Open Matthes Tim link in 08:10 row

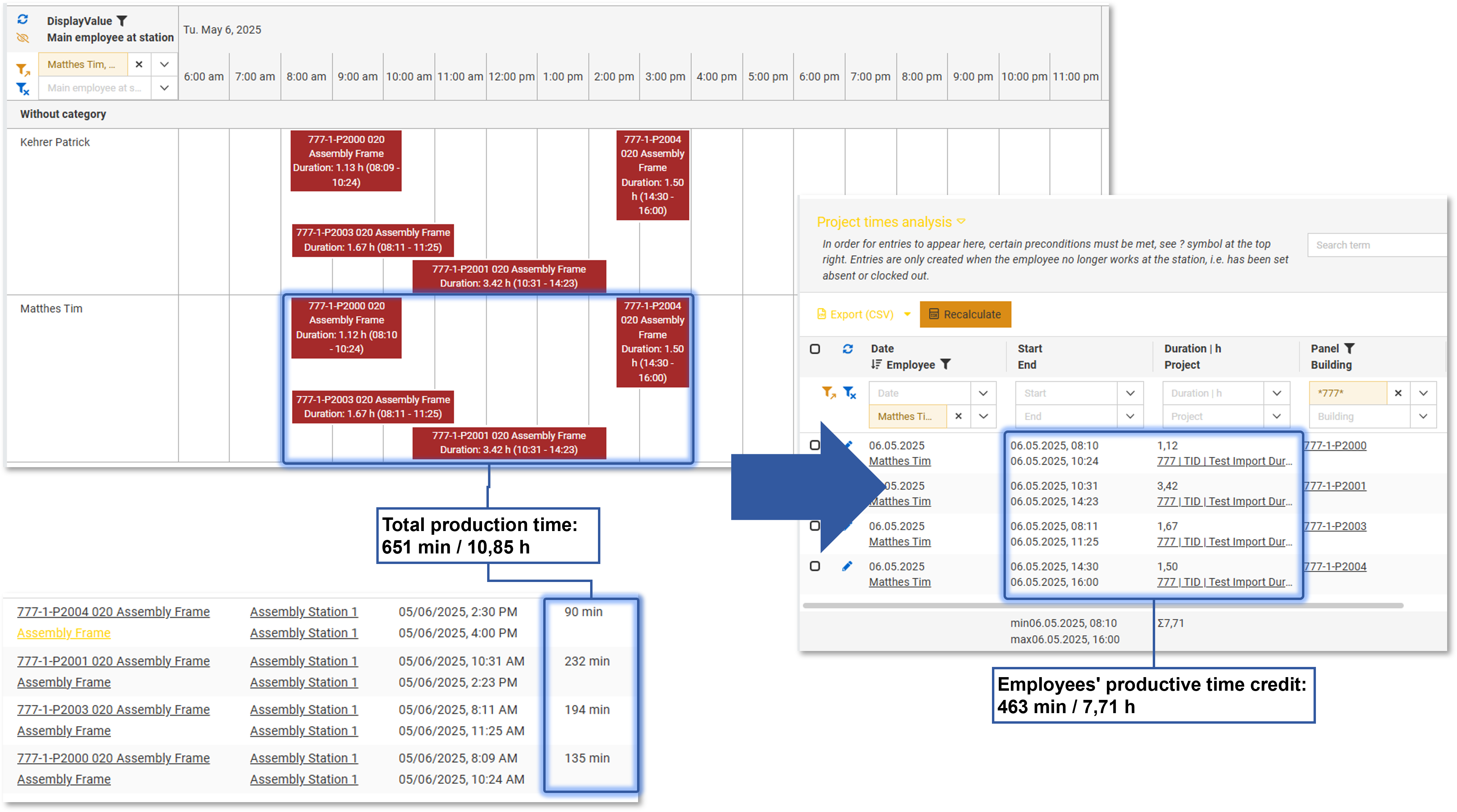pos(899,461)
